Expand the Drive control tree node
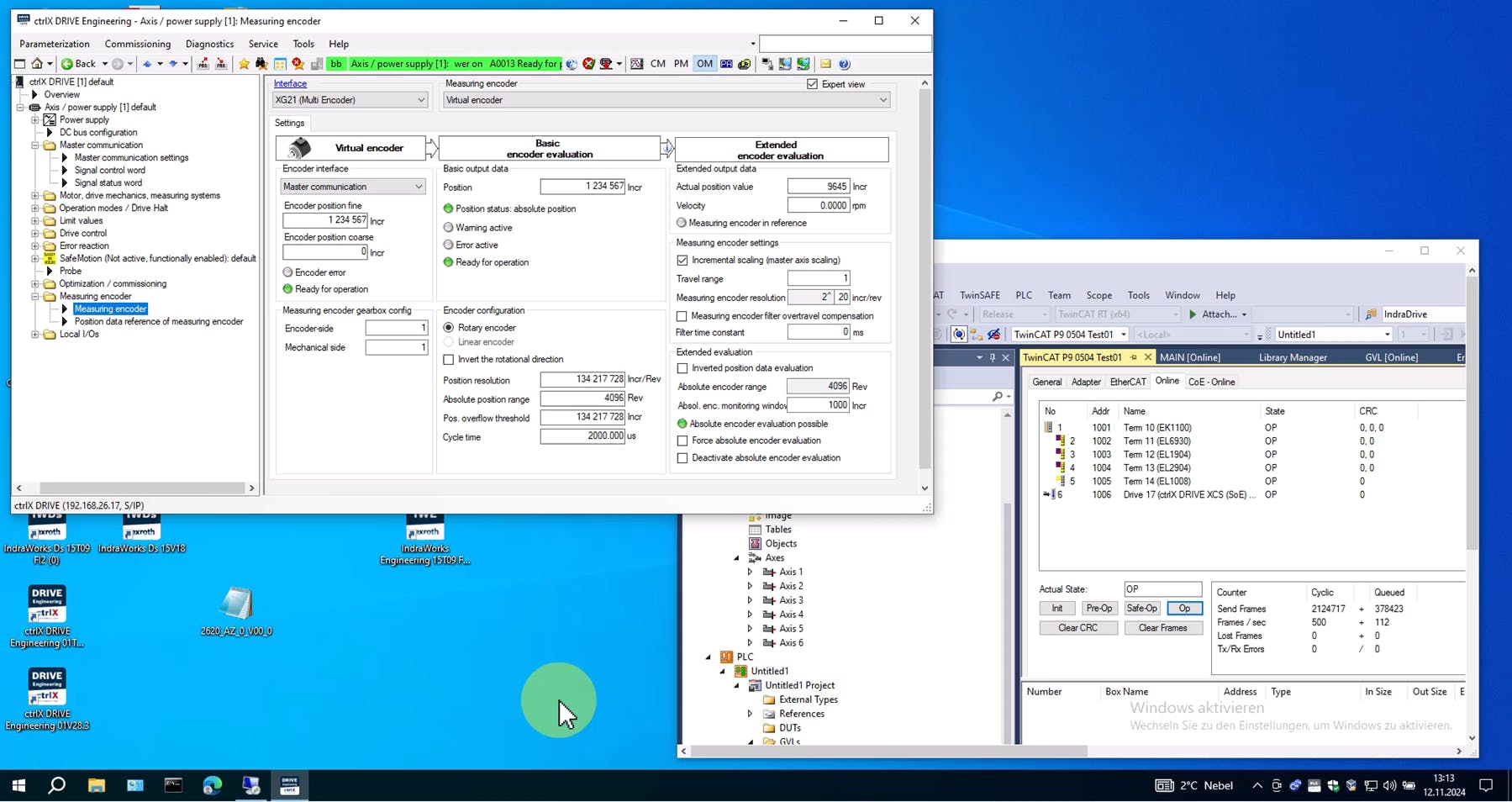The image size is (1512, 802). tap(35, 234)
